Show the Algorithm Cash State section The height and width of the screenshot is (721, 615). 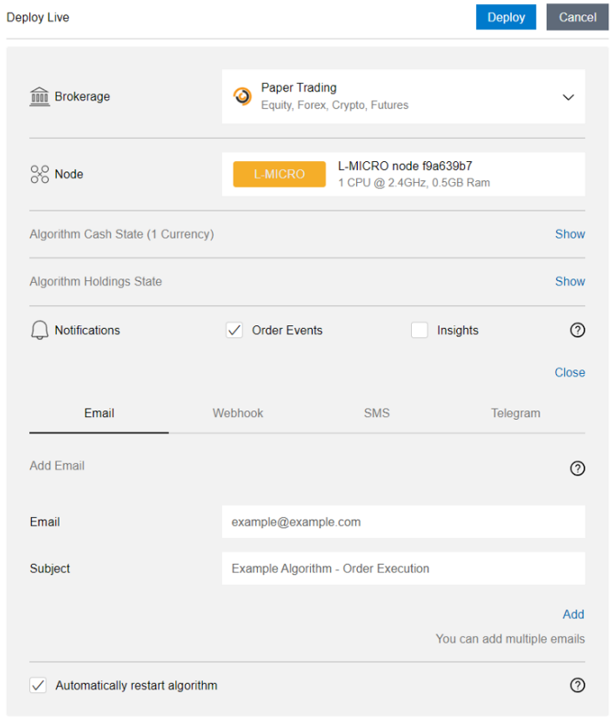[x=570, y=234]
